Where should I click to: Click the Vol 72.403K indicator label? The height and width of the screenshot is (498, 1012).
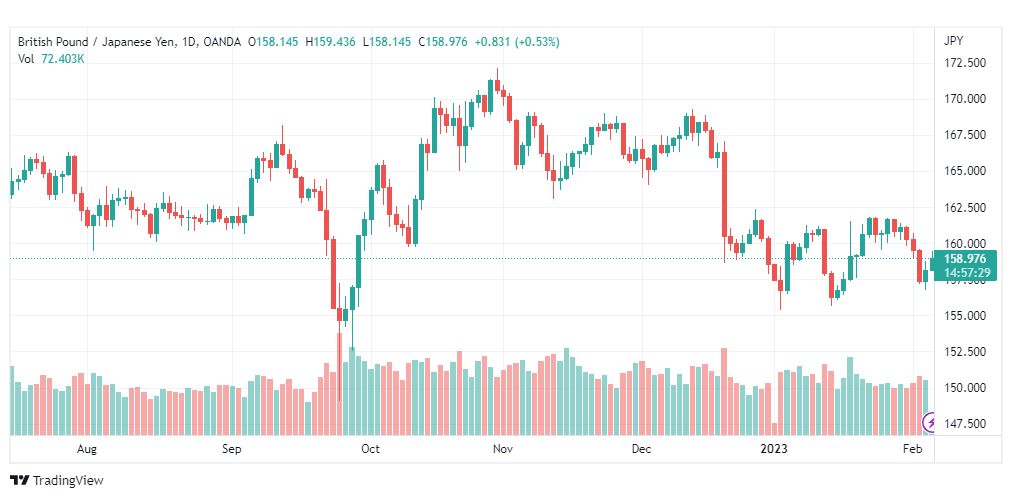(x=52, y=59)
